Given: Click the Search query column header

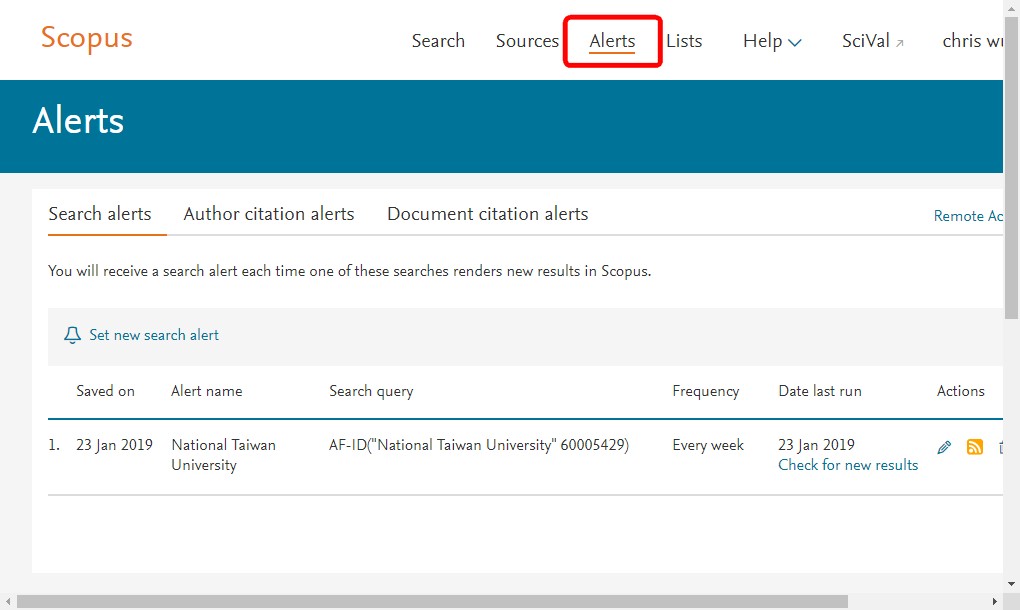Looking at the screenshot, I should tap(371, 391).
